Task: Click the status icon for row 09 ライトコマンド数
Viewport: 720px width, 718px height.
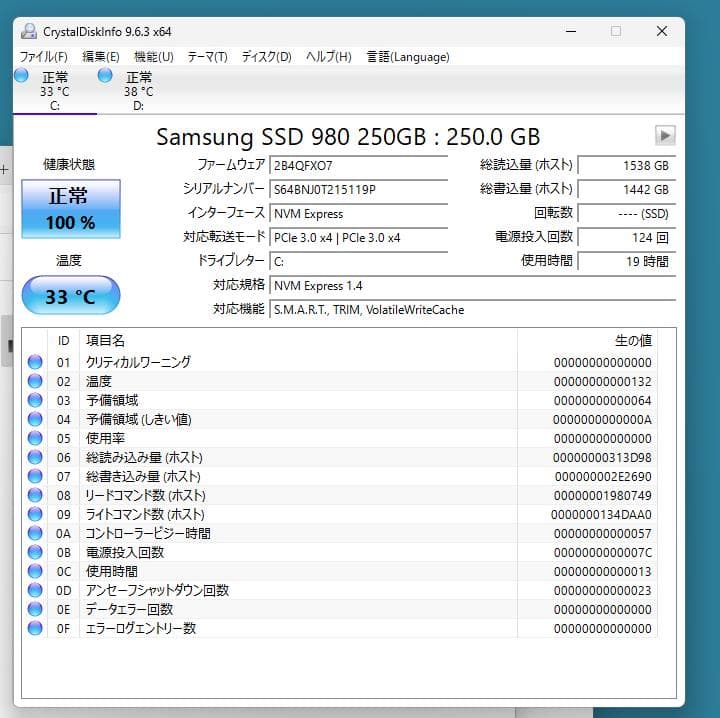Action: pos(35,514)
